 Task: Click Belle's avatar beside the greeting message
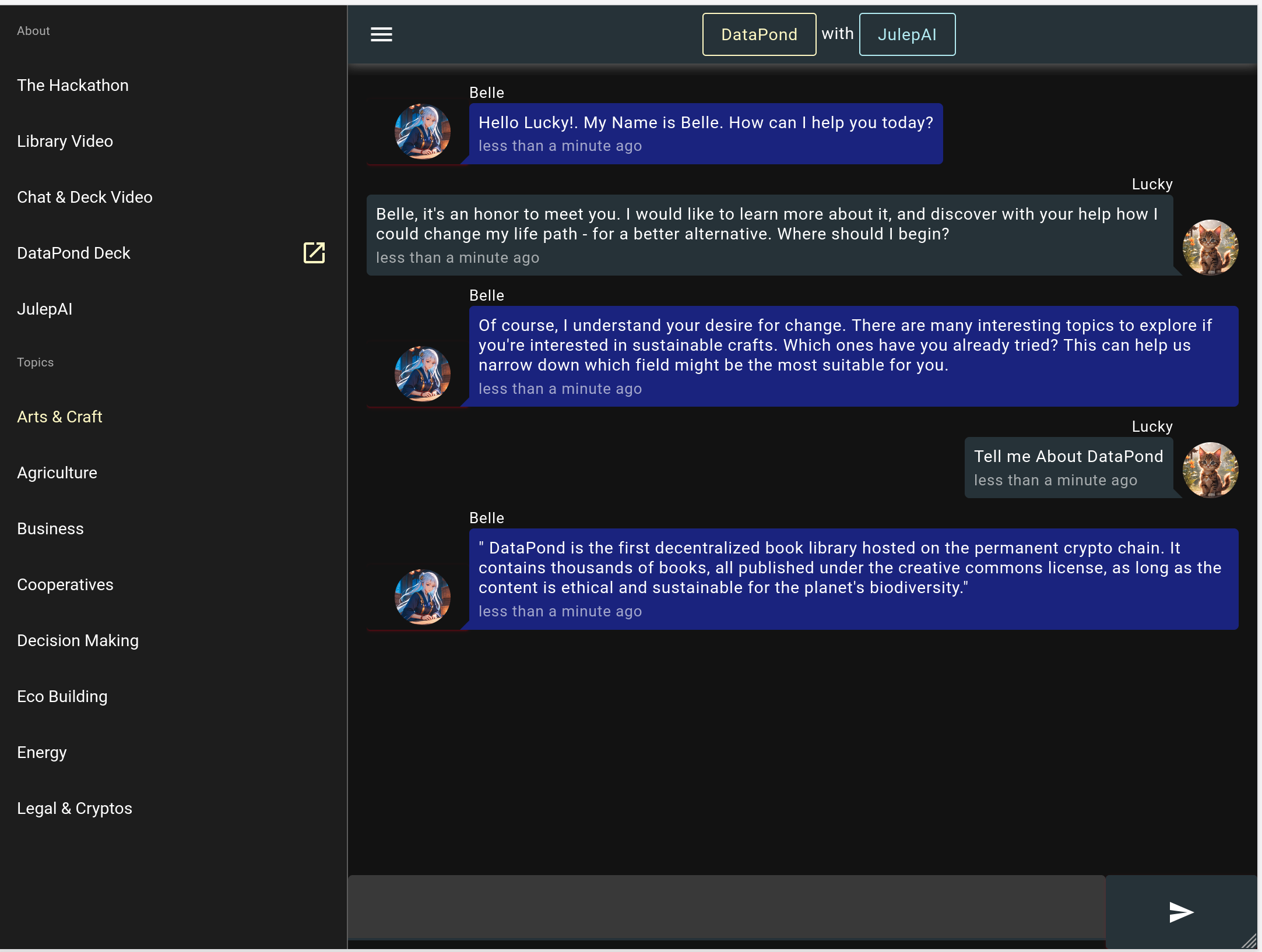(422, 132)
